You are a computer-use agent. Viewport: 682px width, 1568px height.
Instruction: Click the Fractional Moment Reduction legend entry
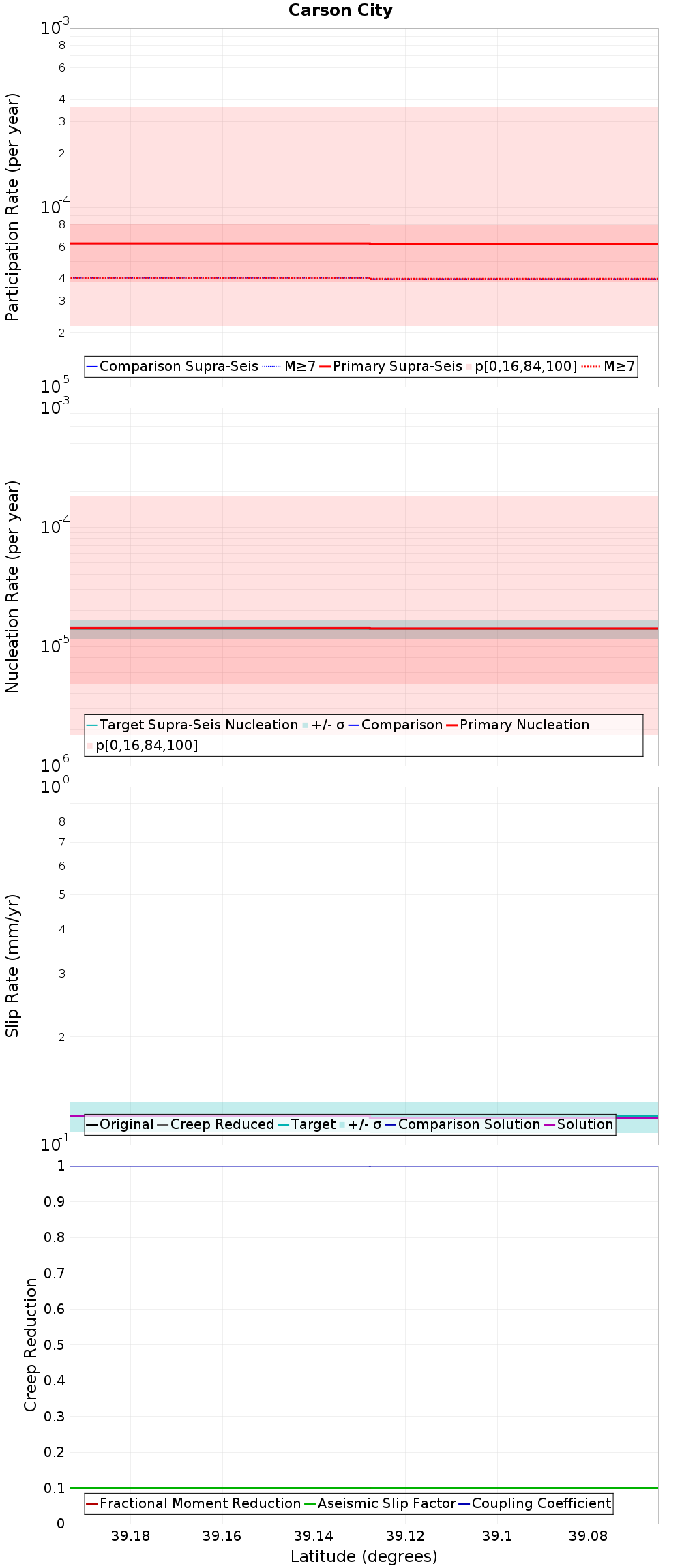pos(194,1503)
